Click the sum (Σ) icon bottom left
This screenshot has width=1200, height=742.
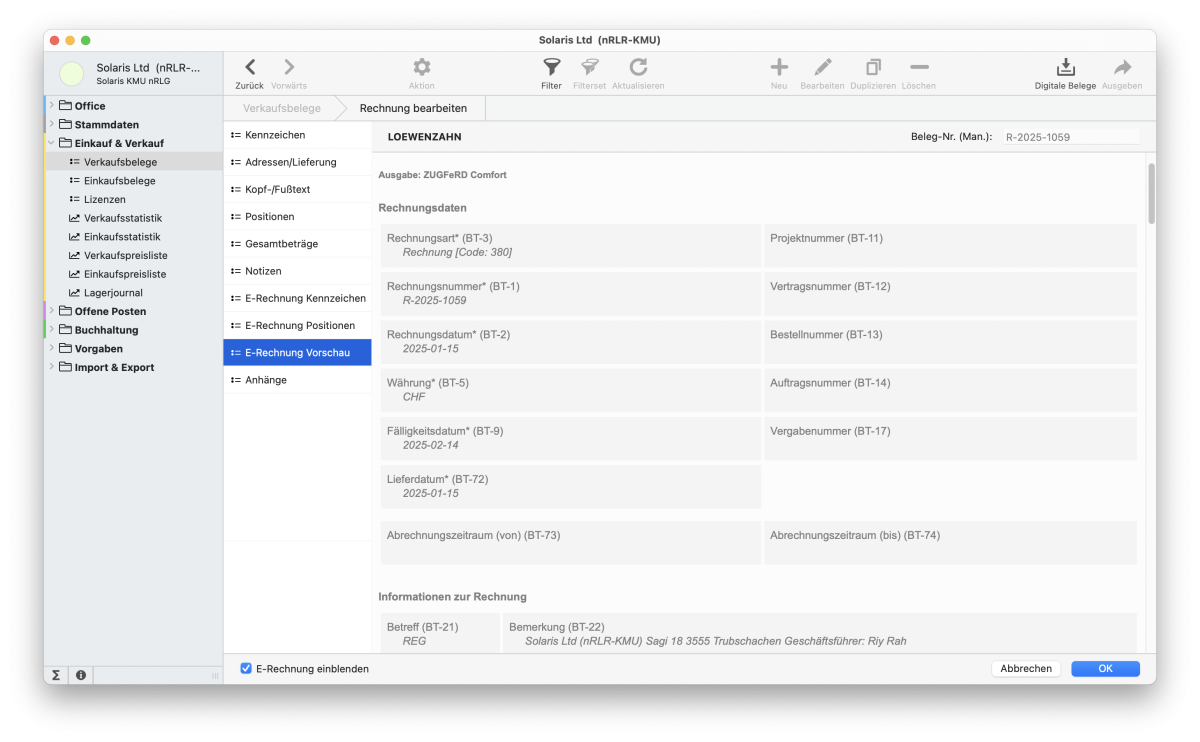(x=55, y=675)
